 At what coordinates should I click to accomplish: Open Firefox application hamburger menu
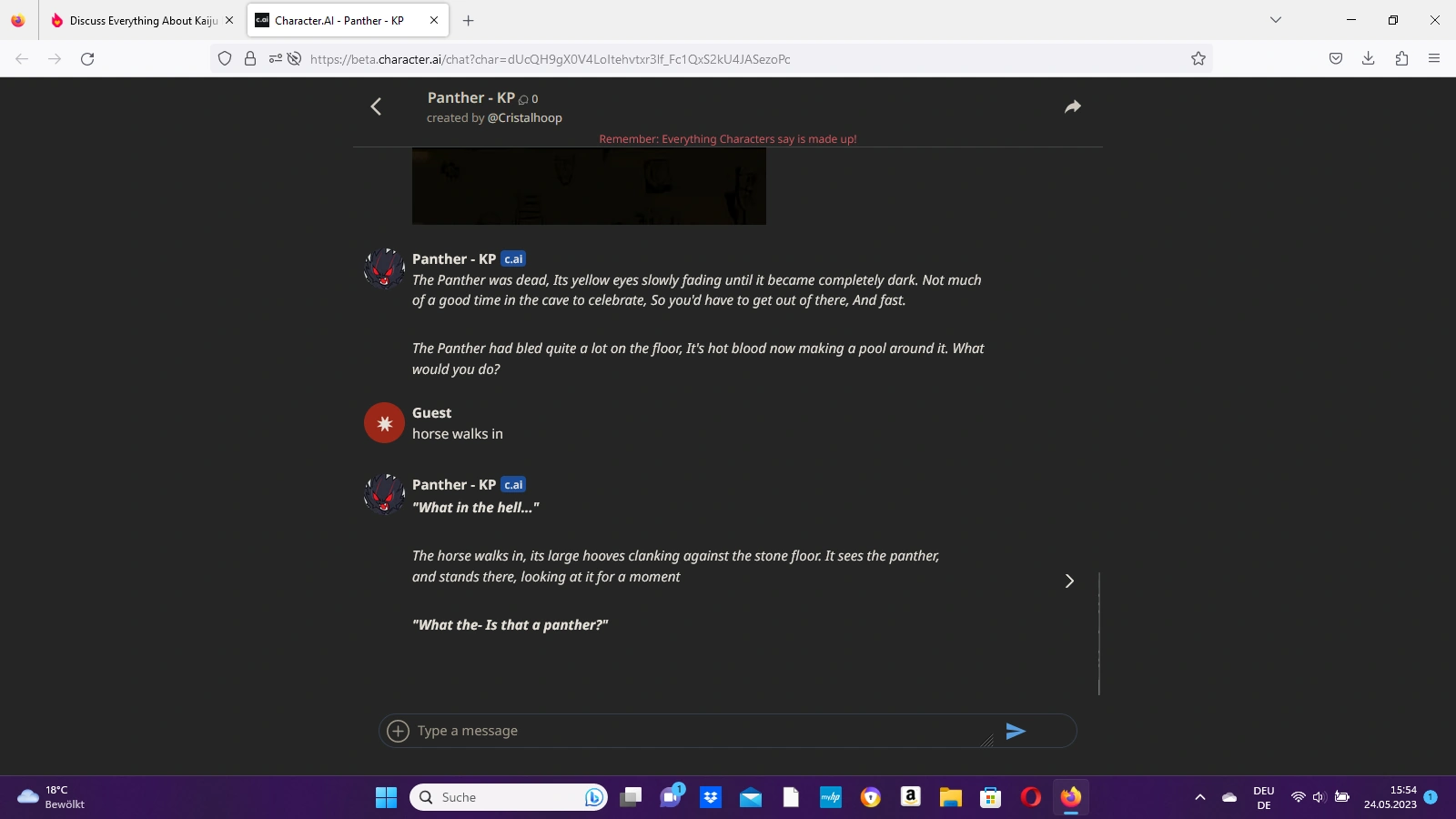(x=1434, y=59)
